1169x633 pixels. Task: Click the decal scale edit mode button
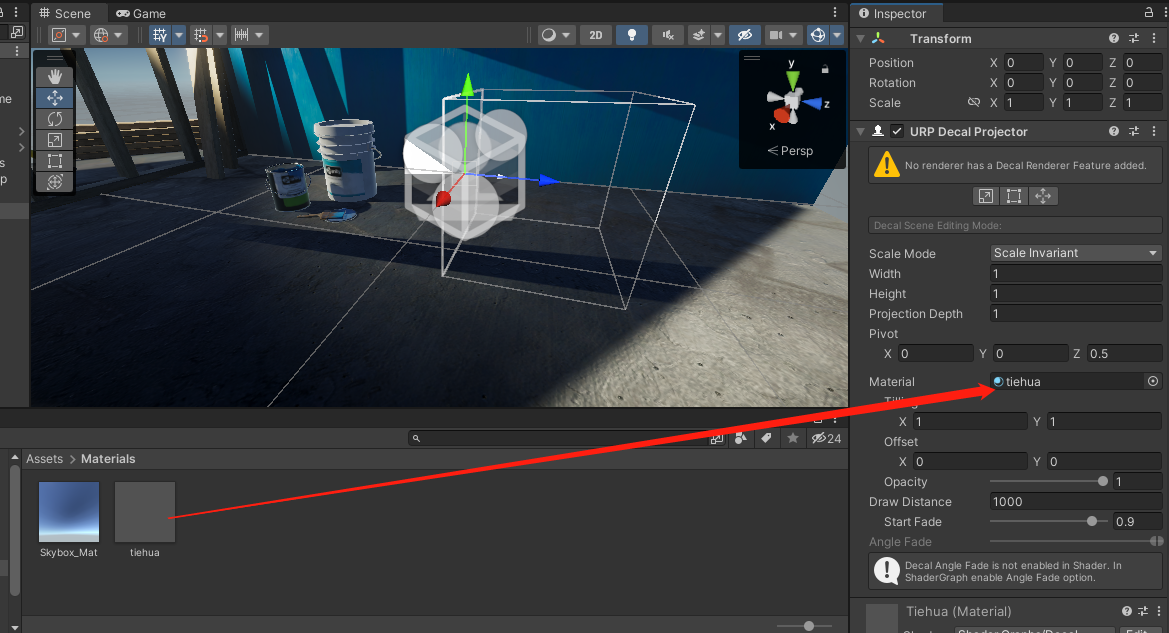(986, 196)
